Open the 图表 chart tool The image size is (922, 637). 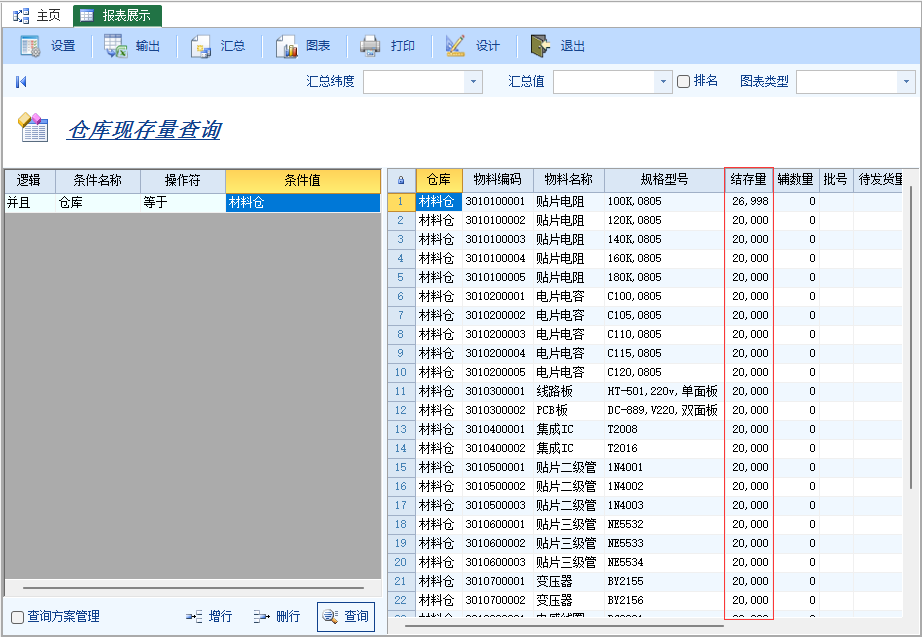[287, 46]
